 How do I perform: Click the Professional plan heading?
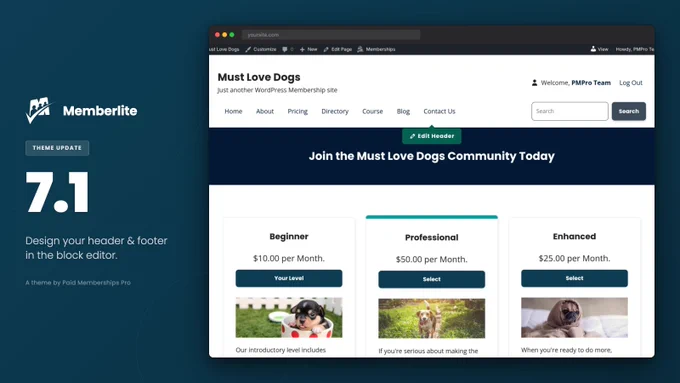pyautogui.click(x=432, y=238)
